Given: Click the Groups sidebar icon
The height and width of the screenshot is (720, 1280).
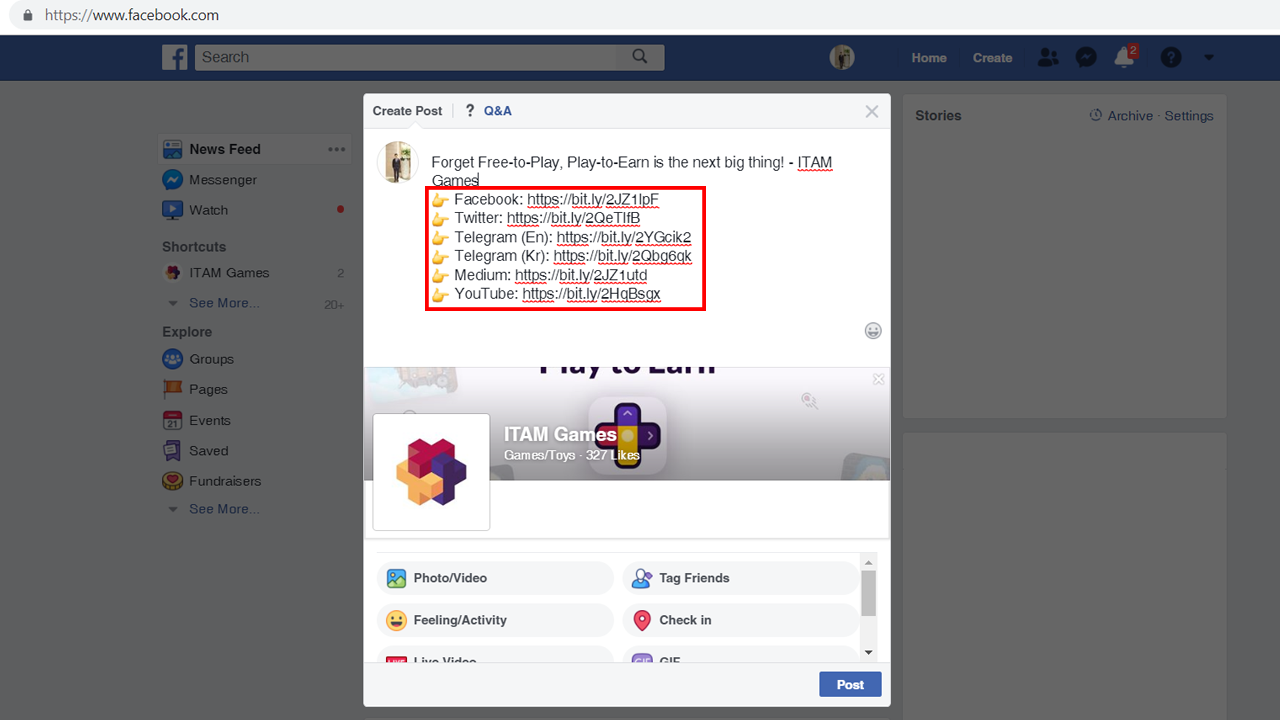Looking at the screenshot, I should coord(172,359).
